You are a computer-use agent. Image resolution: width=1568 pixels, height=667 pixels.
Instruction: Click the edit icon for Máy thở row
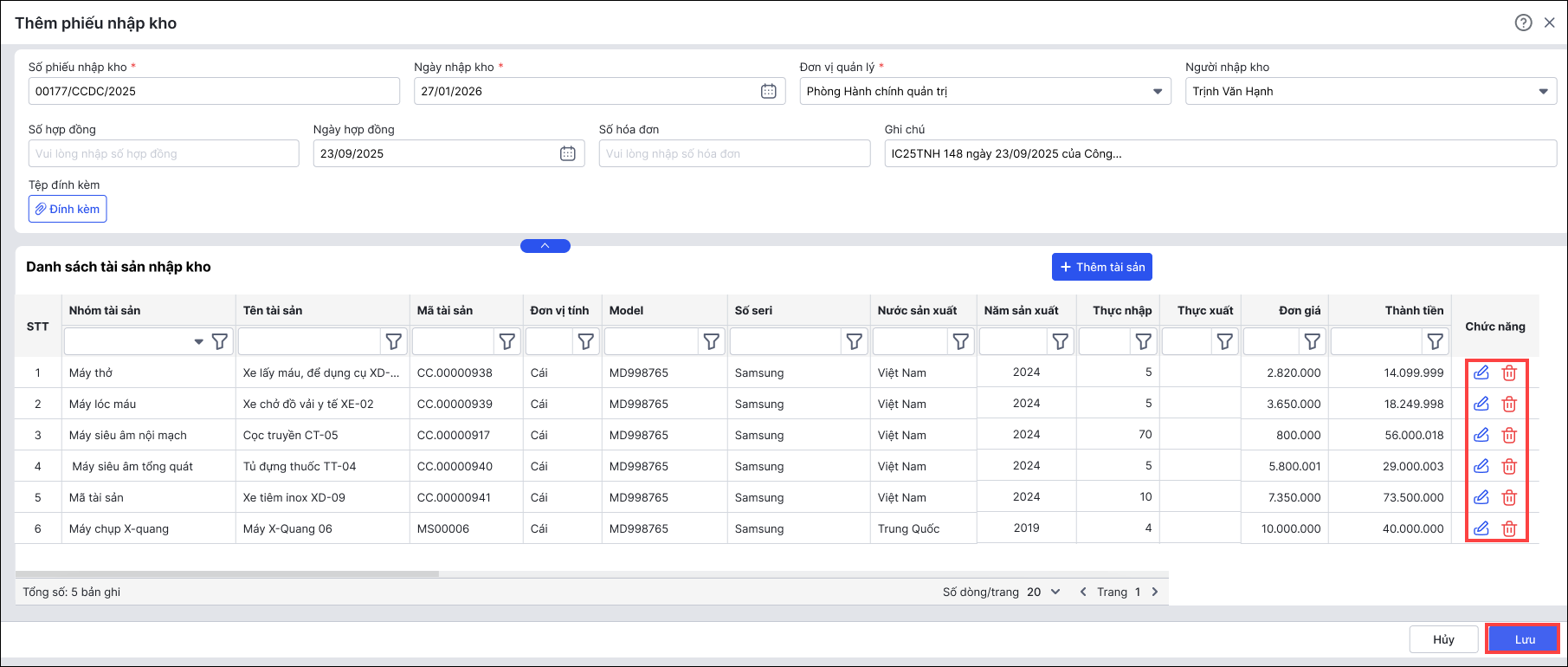[1481, 372]
